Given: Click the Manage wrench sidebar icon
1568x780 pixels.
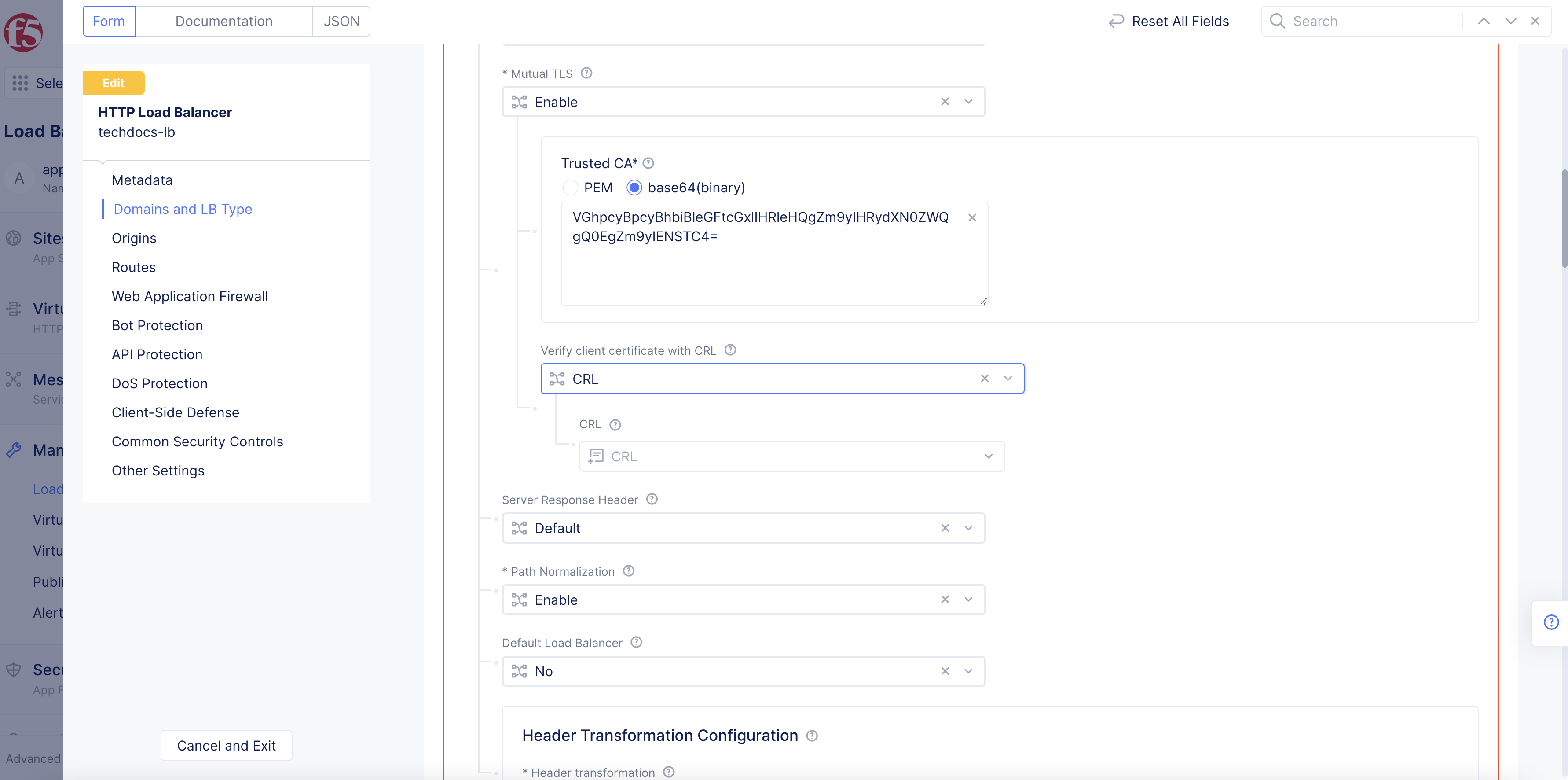Looking at the screenshot, I should pyautogui.click(x=13, y=450).
